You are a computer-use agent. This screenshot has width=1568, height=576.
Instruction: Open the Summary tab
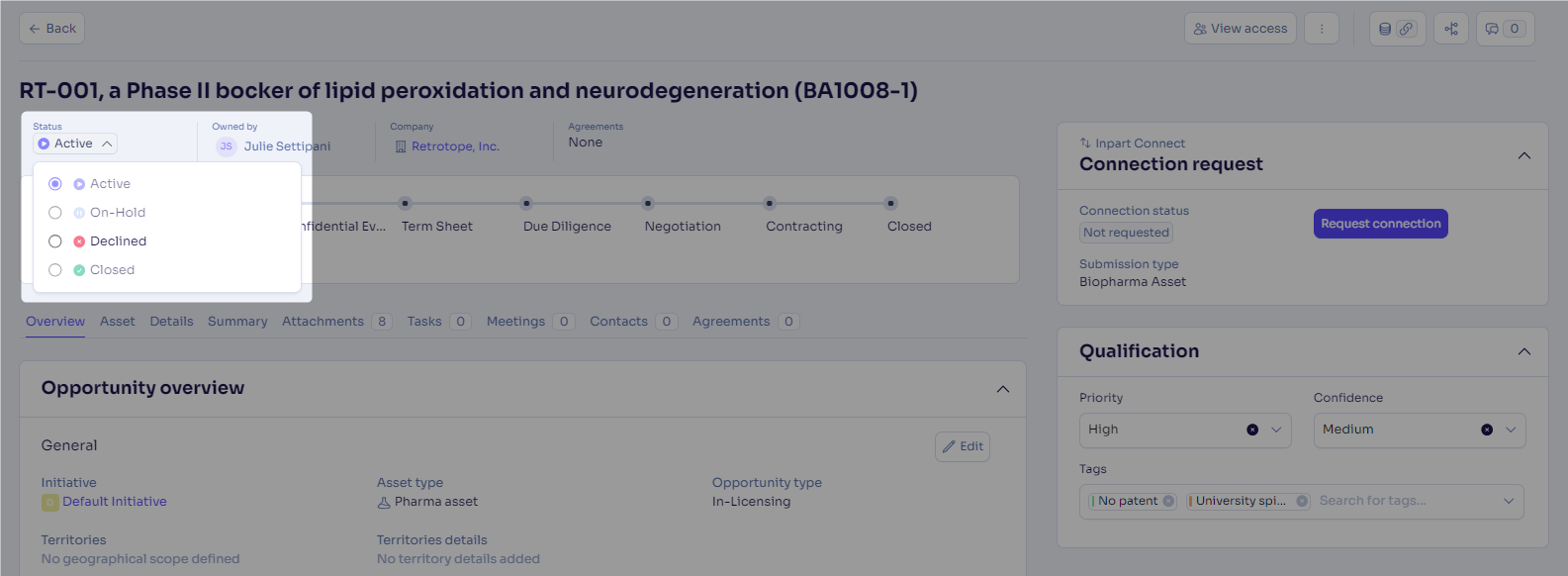coord(237,322)
